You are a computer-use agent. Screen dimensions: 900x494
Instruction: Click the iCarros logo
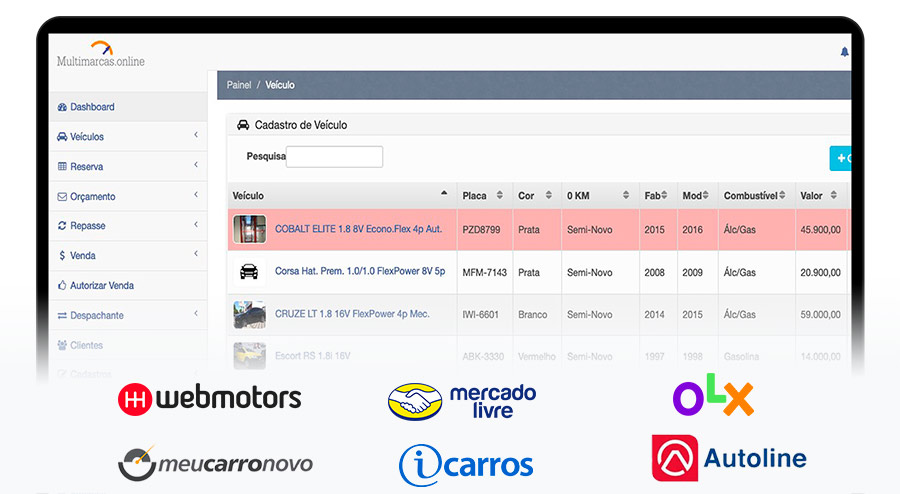click(465, 465)
